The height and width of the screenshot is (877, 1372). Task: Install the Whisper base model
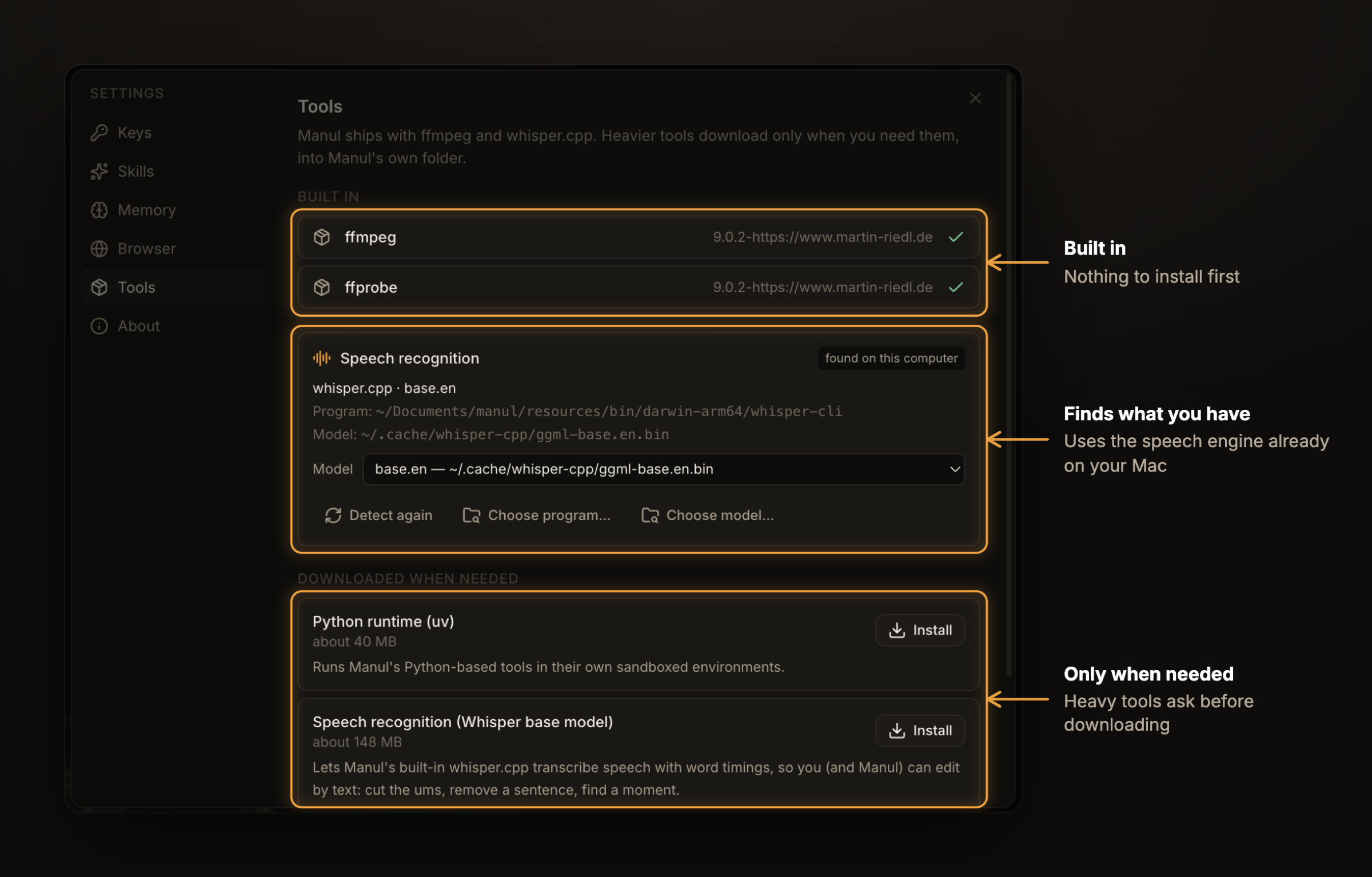tap(920, 731)
